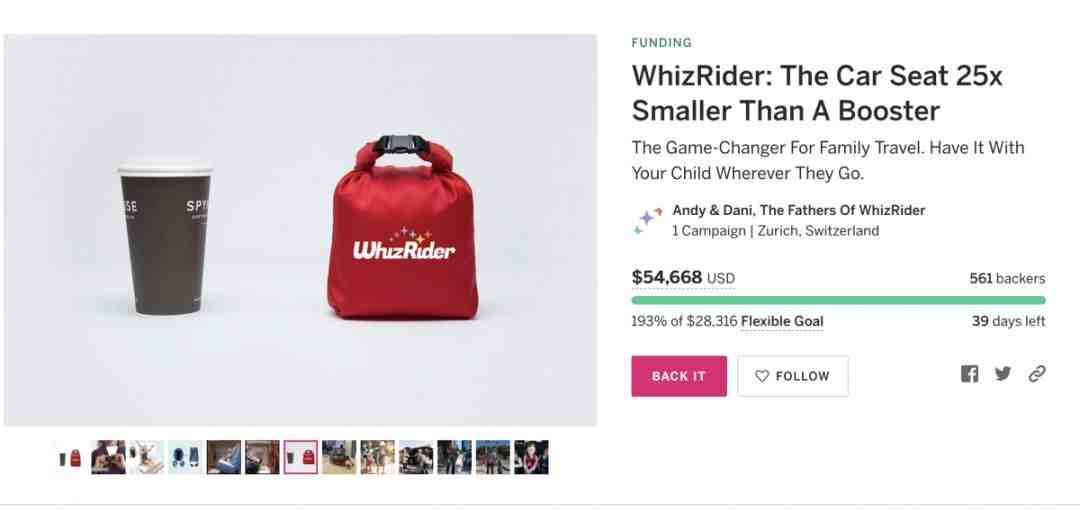
Task: Click the green funding progress bar
Action: [838, 300]
